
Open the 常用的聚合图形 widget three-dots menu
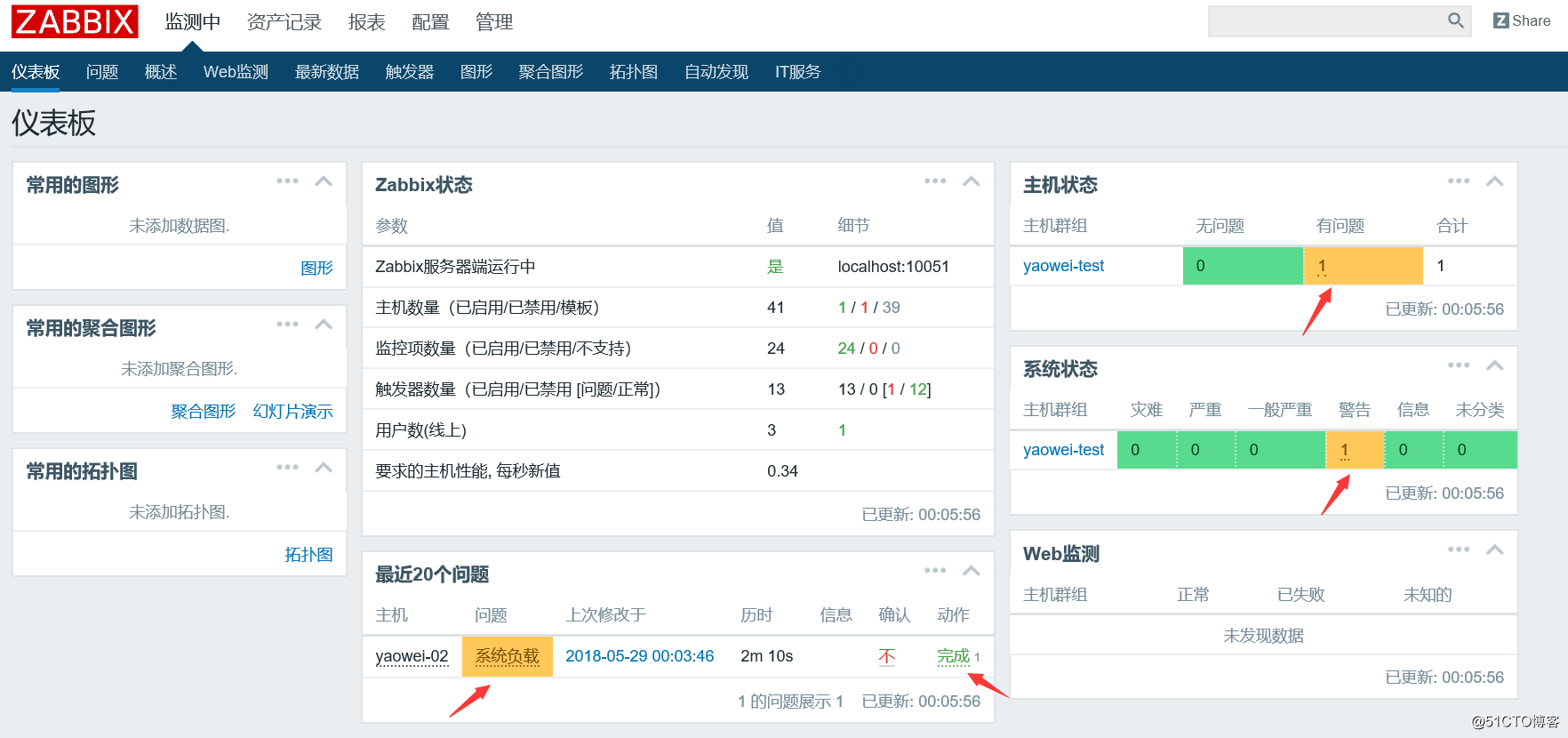pos(287,324)
